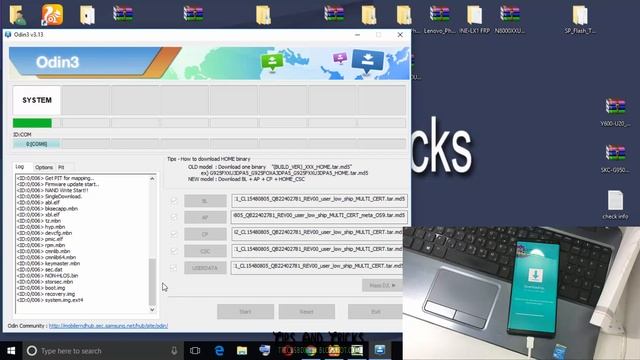The height and width of the screenshot is (360, 640).
Task: Click the Reset button in Odin
Action: (307, 311)
